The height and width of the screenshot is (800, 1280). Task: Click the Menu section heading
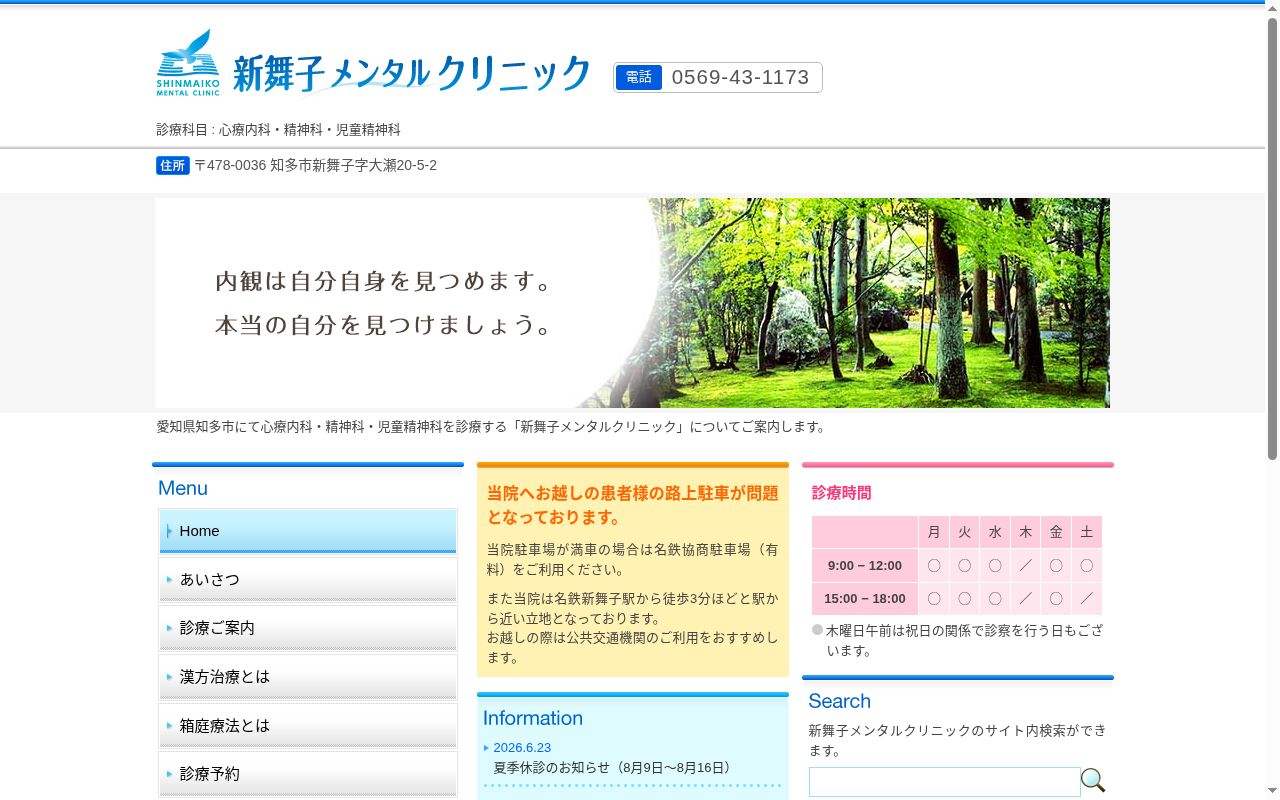coord(183,488)
